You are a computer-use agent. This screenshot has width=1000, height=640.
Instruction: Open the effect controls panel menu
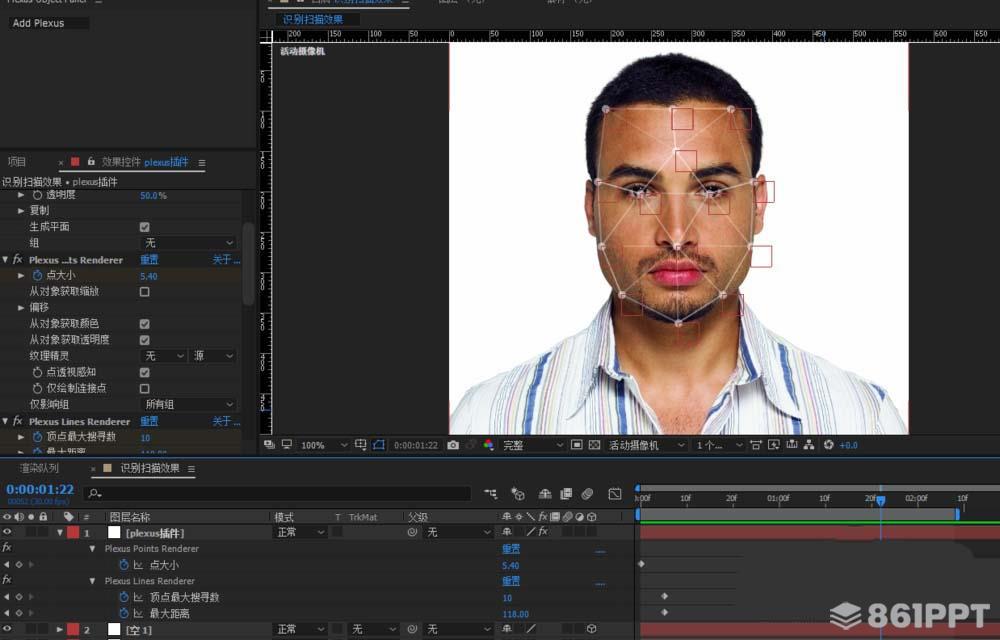[x=202, y=163]
